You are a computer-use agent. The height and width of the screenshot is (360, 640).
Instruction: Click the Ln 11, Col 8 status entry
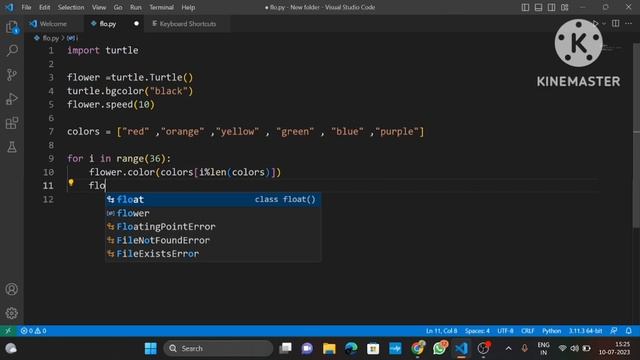tap(442, 331)
